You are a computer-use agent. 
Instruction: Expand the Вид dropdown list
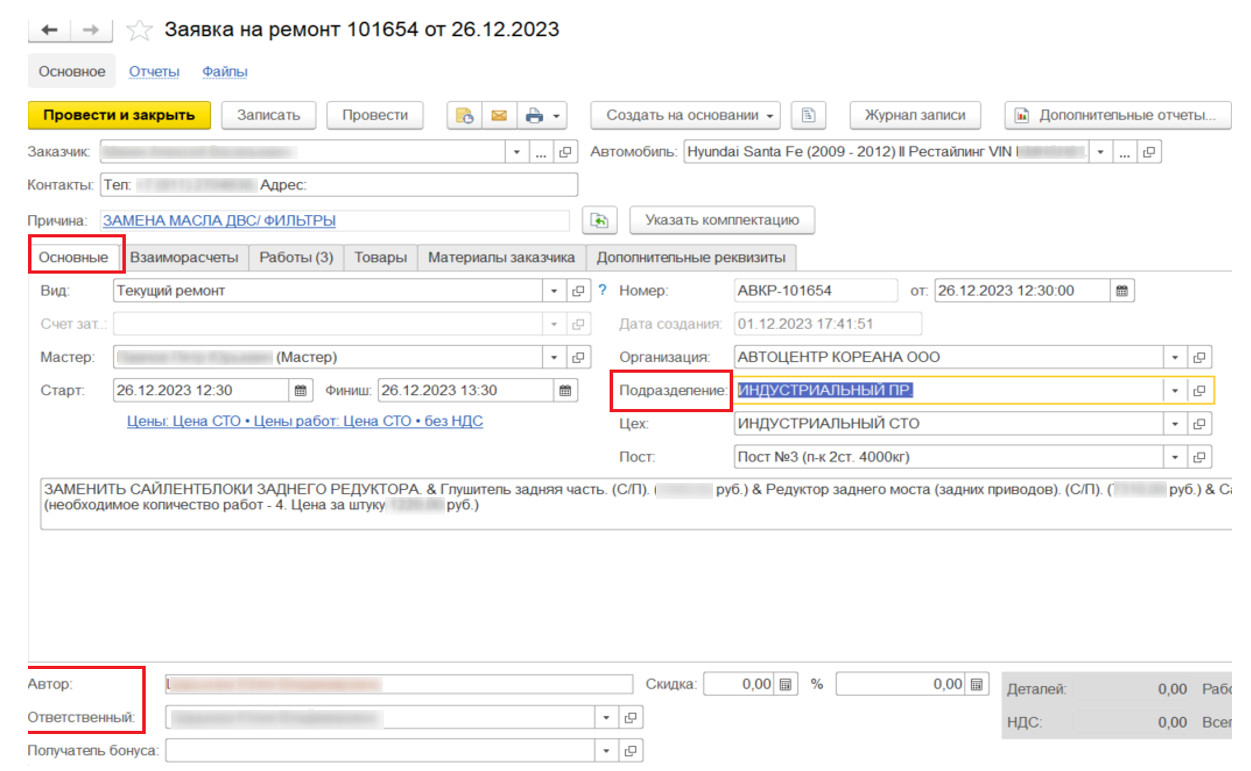(555, 291)
